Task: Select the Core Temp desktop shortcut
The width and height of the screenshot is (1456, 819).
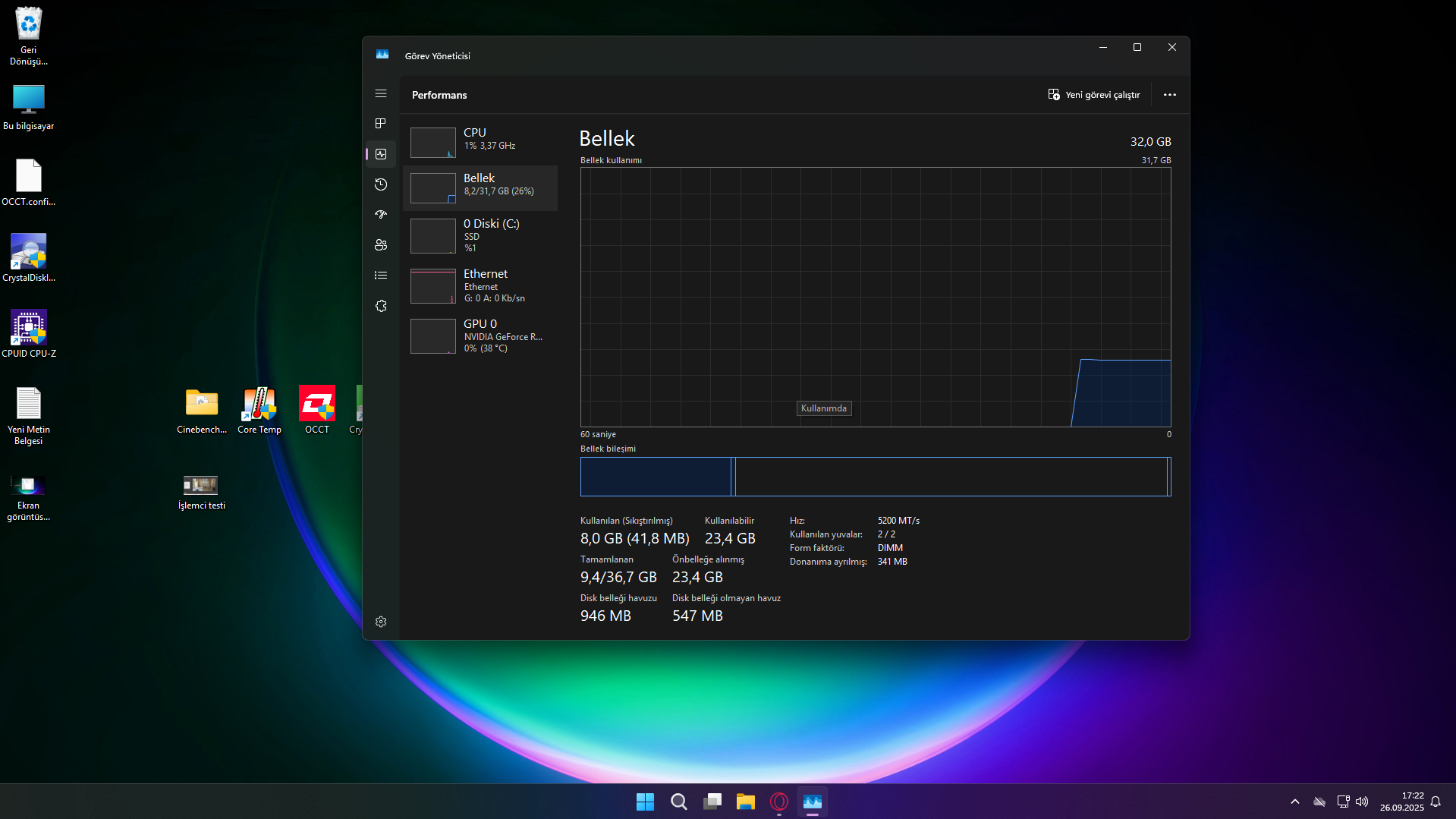Action: (259, 410)
